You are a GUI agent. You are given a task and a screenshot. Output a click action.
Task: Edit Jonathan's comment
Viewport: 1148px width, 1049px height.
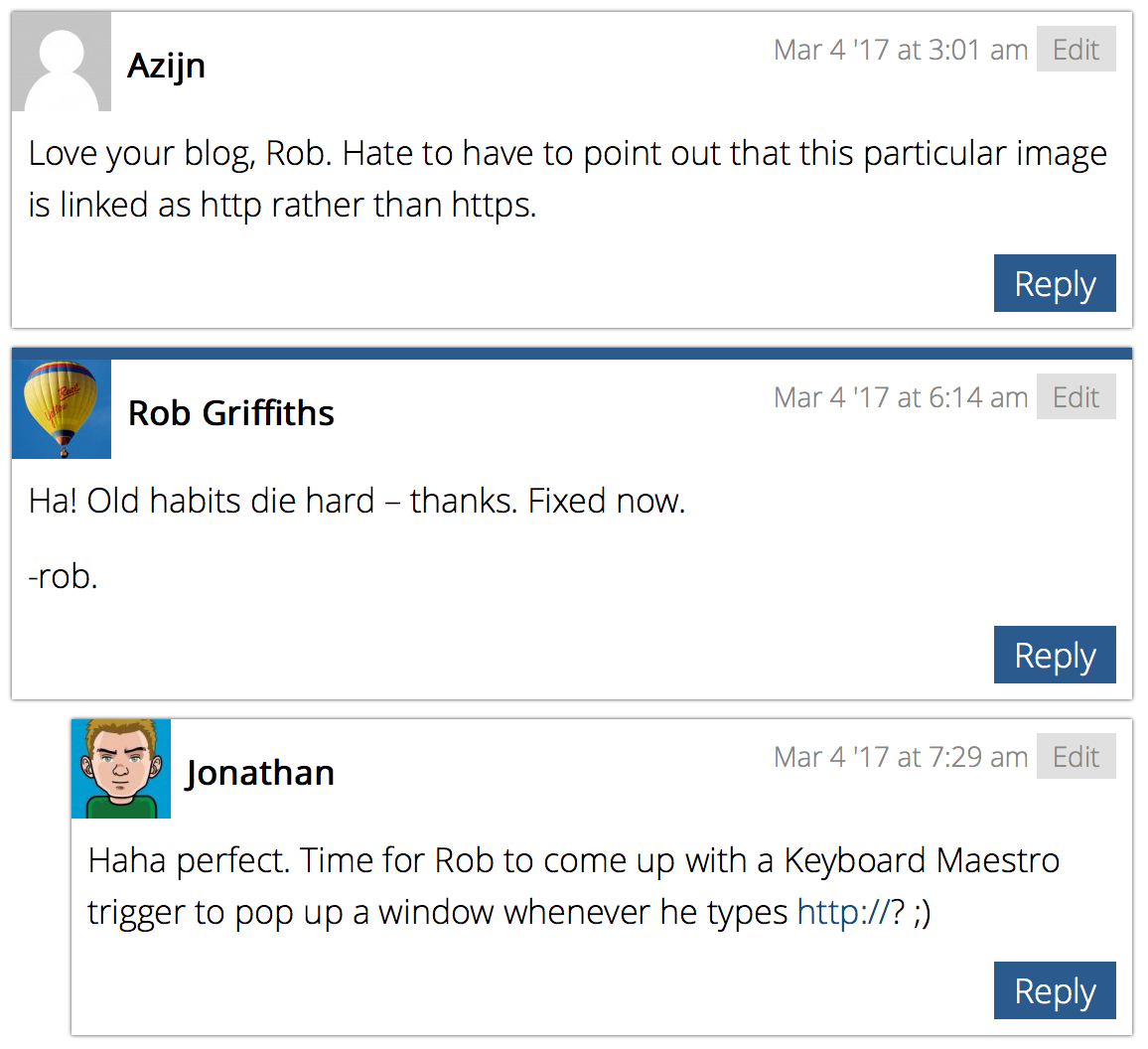click(x=1076, y=756)
